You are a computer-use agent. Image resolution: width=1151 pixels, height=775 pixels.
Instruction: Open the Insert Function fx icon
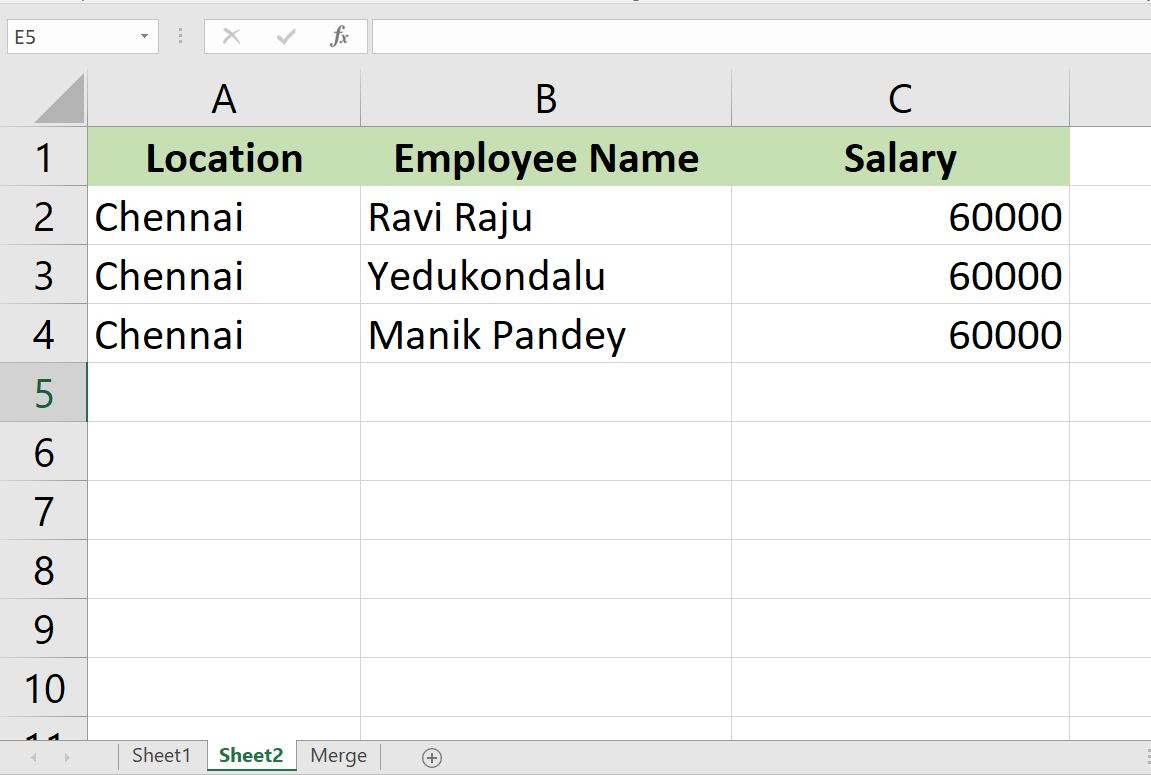(339, 36)
